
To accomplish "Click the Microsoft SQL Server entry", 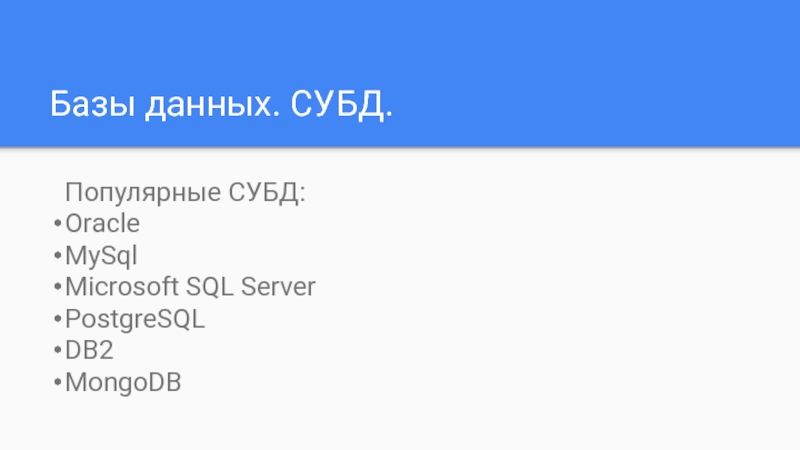I will [x=190, y=287].
